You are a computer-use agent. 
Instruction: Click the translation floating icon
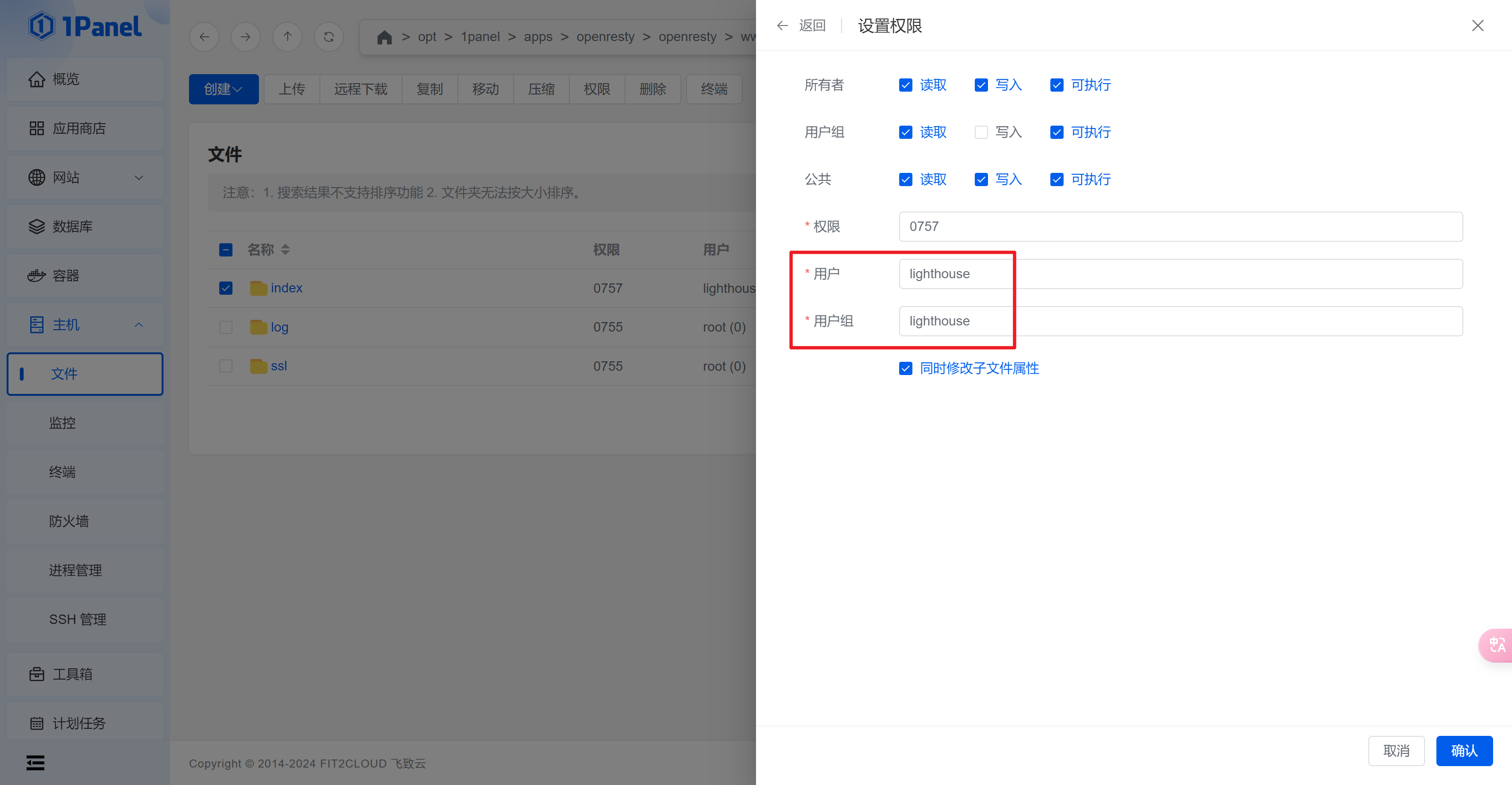click(1496, 645)
